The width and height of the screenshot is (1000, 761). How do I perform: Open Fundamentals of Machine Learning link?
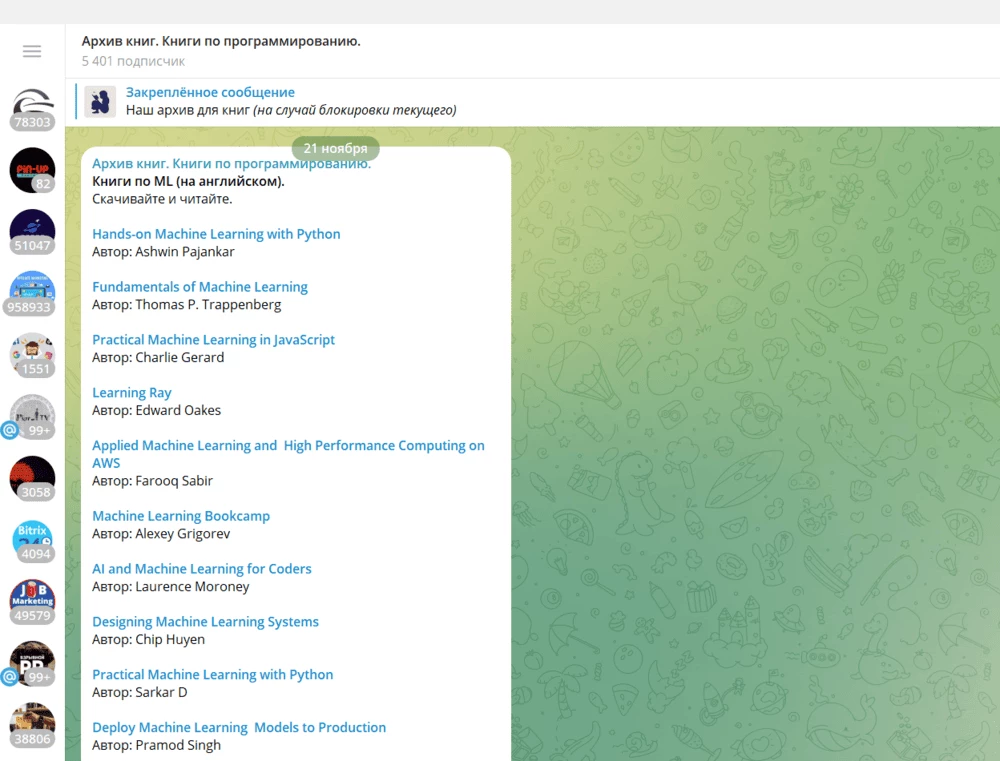[200, 287]
